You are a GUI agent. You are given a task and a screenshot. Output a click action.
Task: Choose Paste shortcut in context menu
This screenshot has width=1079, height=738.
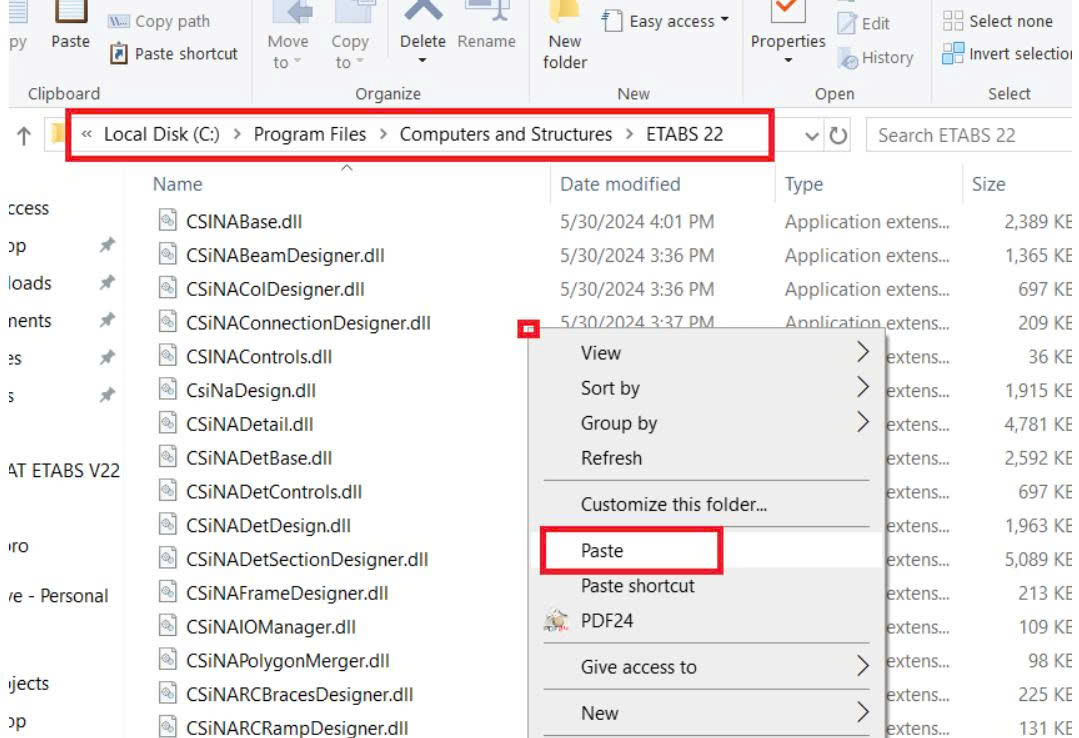706,586
